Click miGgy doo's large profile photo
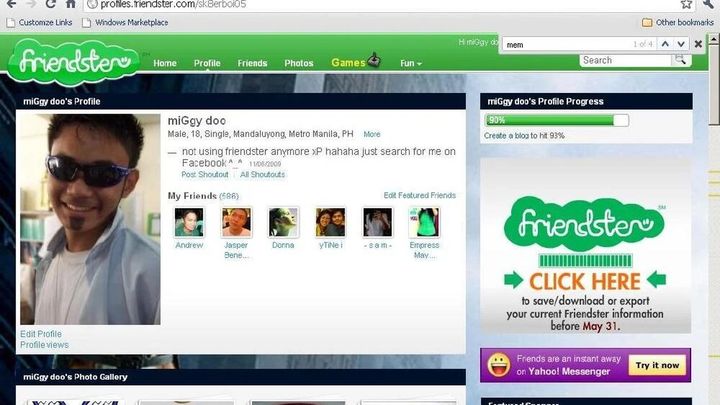Viewport: 720px width, 405px height. [x=90, y=219]
